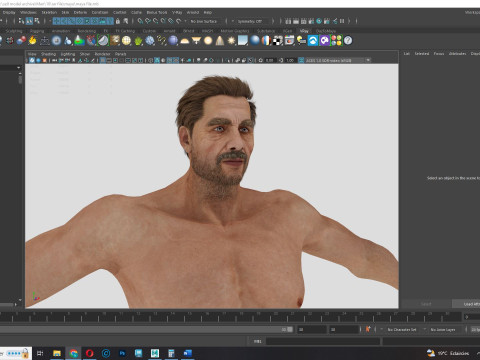Open the viewport Lighting menu
Viewport: 480px width, 360px height.
68,54
